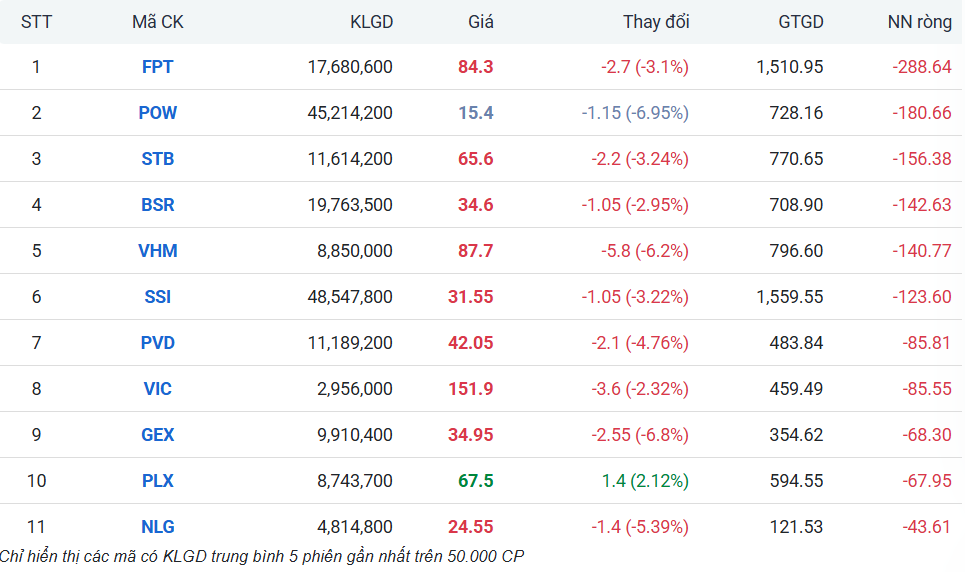965x572 pixels.
Task: Open the POW stock code link
Action: click(x=158, y=113)
